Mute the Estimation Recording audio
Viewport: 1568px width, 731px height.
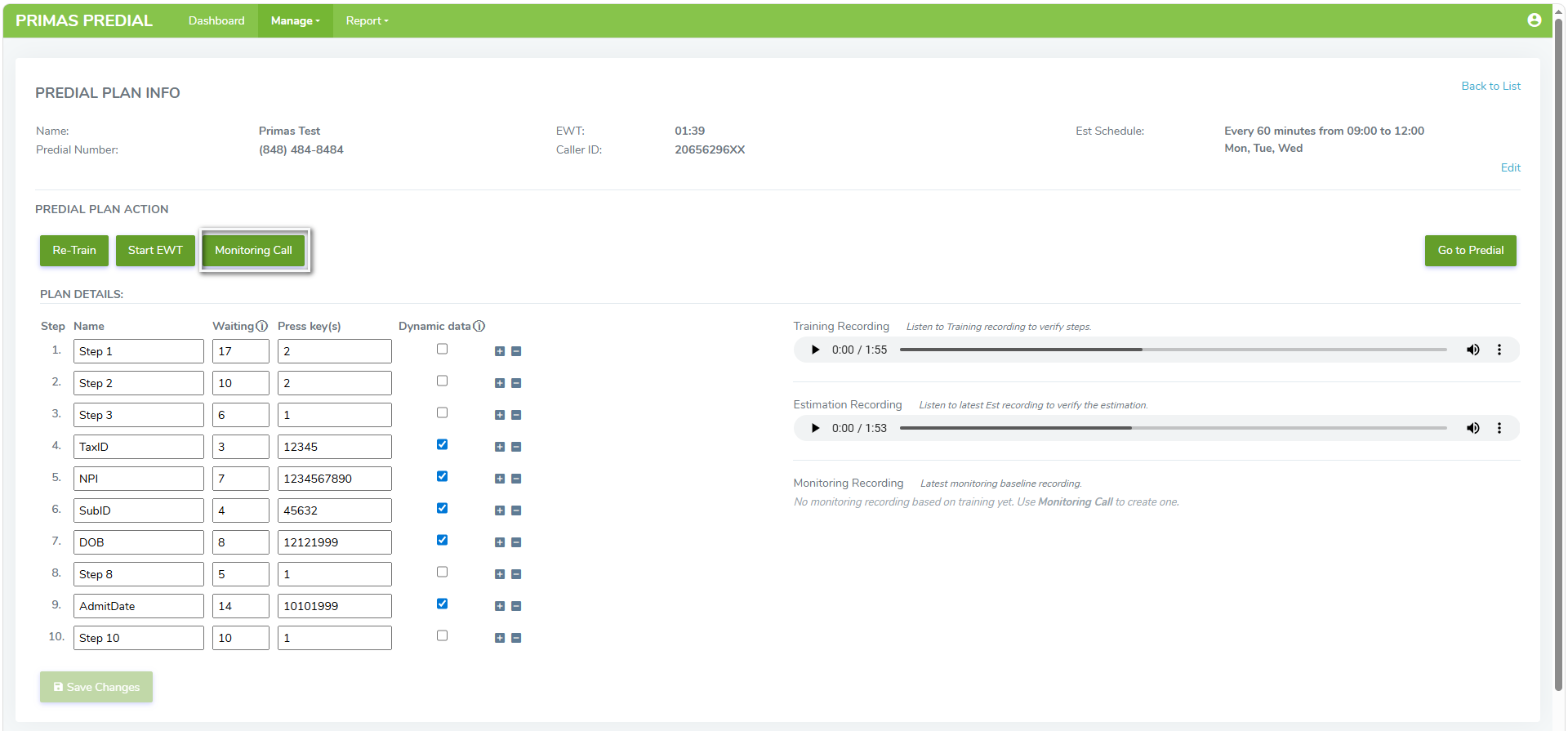[1472, 428]
